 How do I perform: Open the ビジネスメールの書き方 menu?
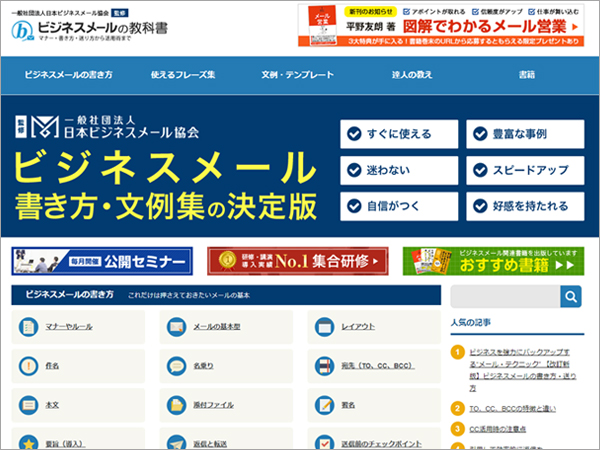click(x=68, y=75)
